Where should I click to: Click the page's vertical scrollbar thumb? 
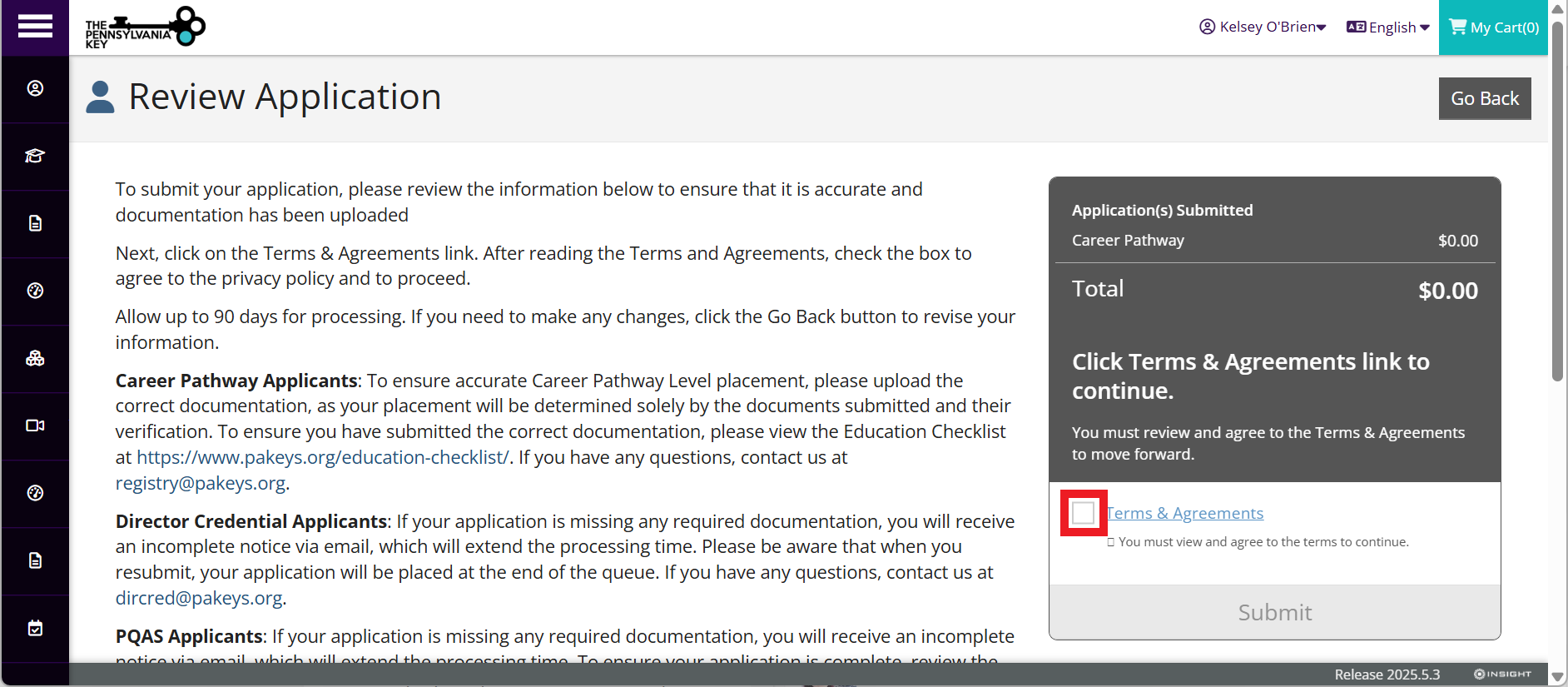(1557, 200)
